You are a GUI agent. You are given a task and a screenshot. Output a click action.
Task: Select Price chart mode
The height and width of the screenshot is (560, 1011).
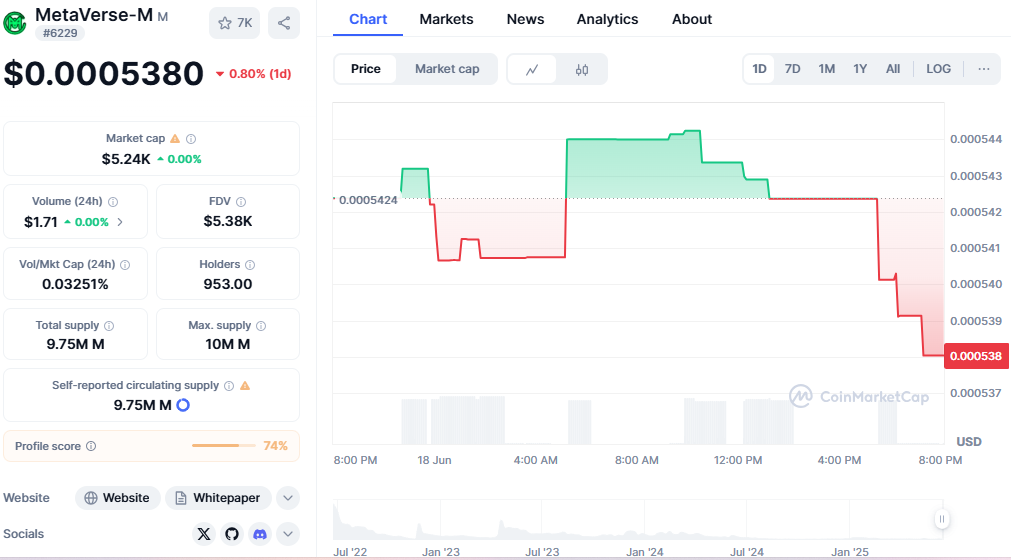[x=366, y=69]
